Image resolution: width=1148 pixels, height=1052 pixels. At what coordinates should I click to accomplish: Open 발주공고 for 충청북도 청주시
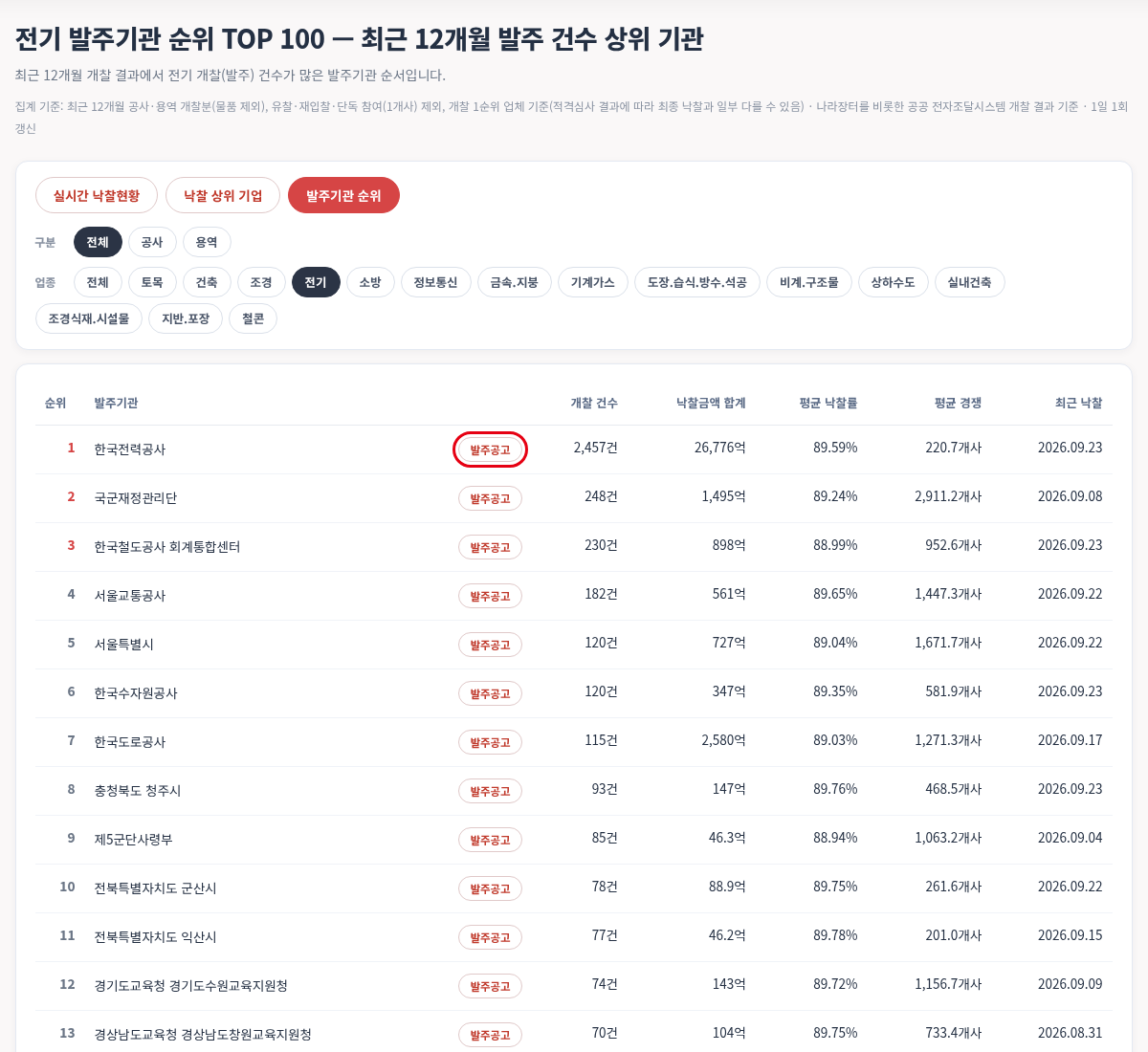pos(490,791)
